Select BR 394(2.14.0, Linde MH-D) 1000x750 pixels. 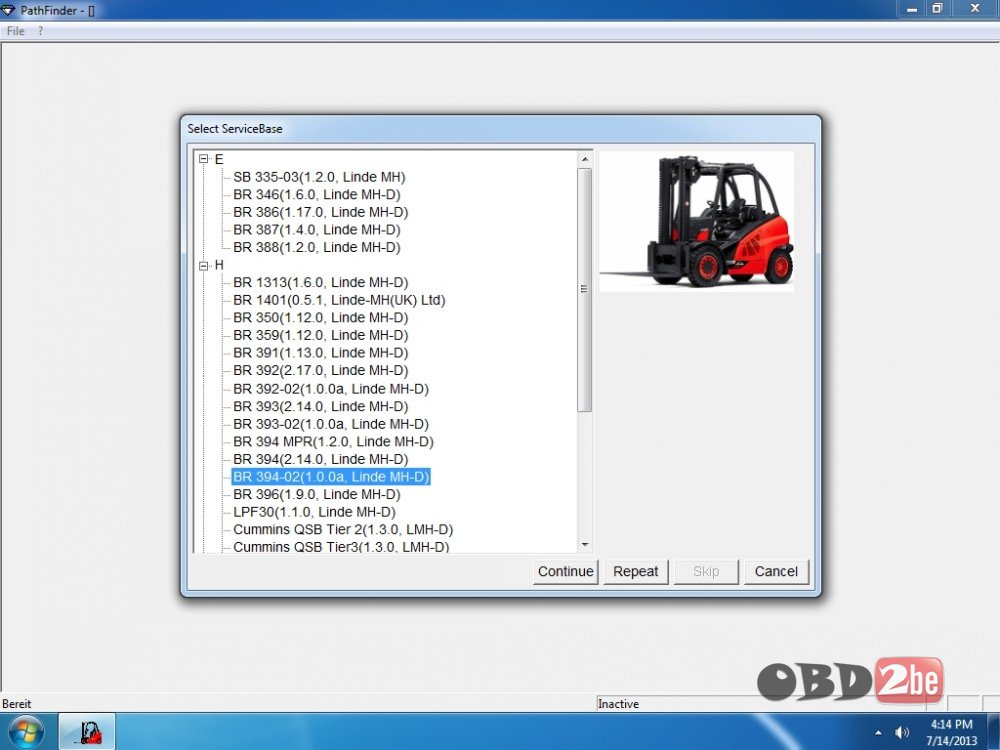[320, 459]
